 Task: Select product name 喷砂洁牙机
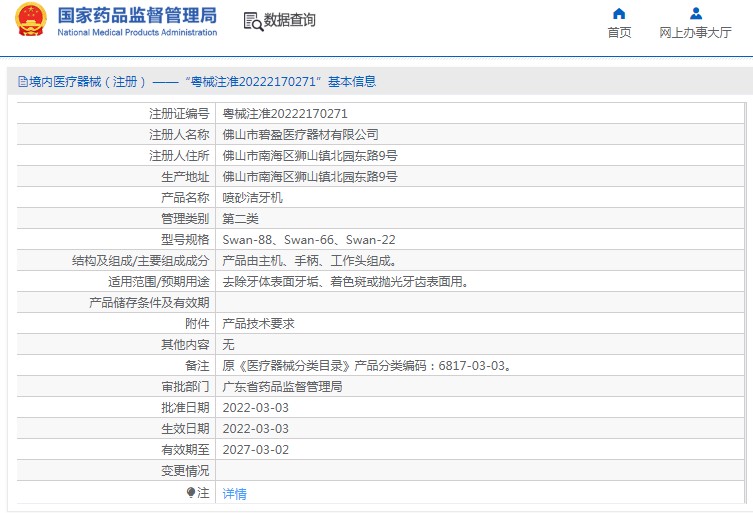(252, 198)
